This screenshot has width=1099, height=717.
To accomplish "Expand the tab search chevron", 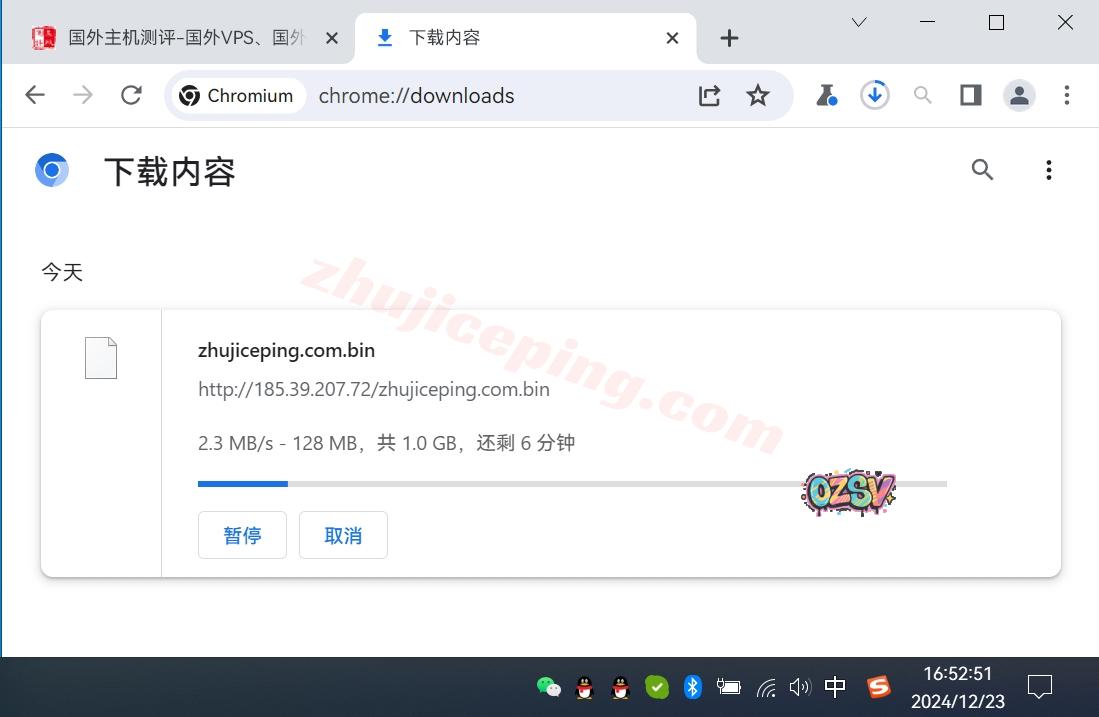I will coord(859,22).
